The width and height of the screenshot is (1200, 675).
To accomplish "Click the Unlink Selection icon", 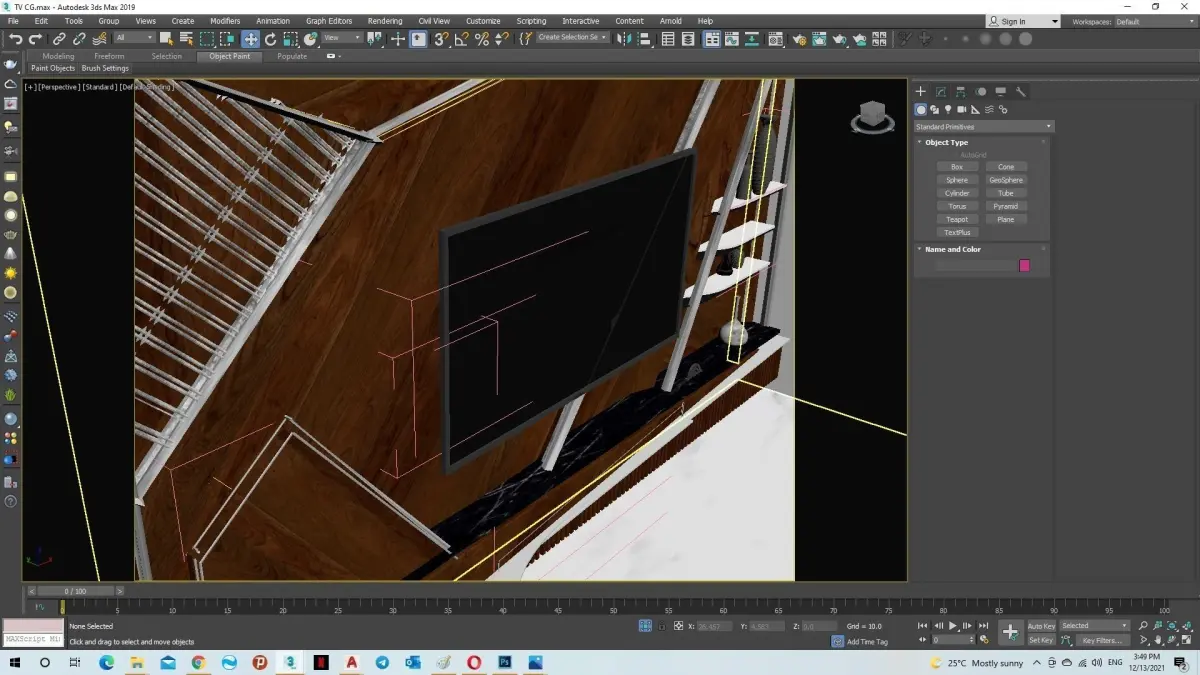I will click(79, 39).
